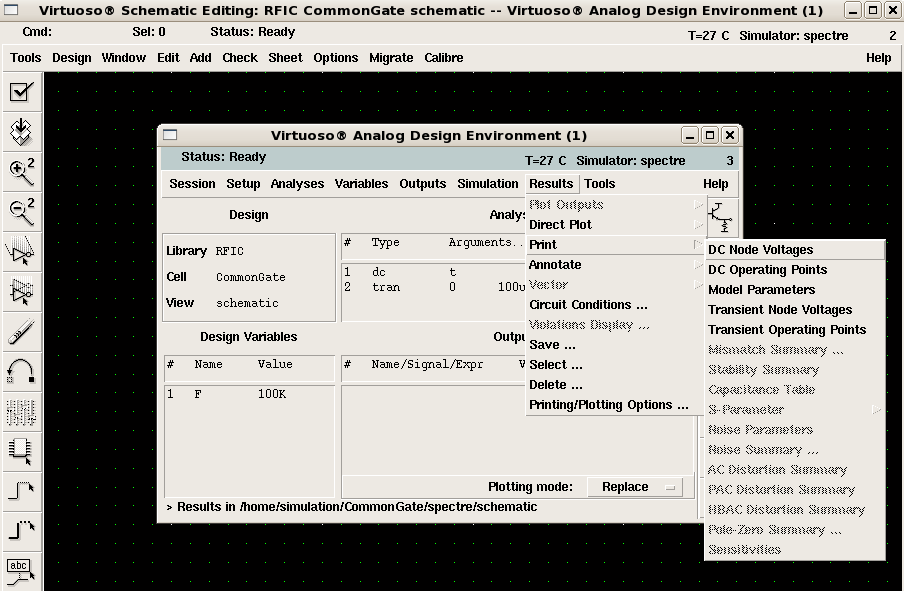Select DC Node Voltages
The width and height of the screenshot is (904, 591).
tap(795, 250)
